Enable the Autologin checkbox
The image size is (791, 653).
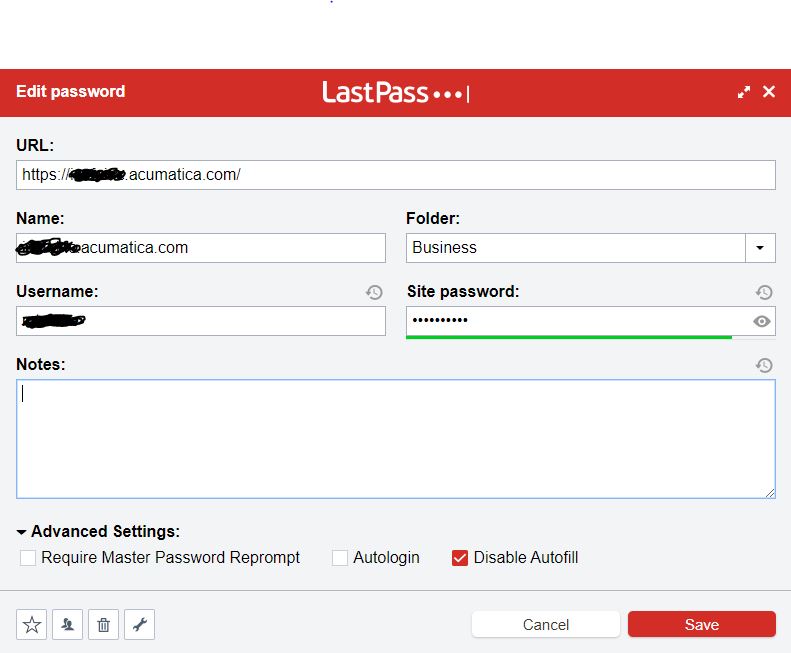tap(340, 558)
